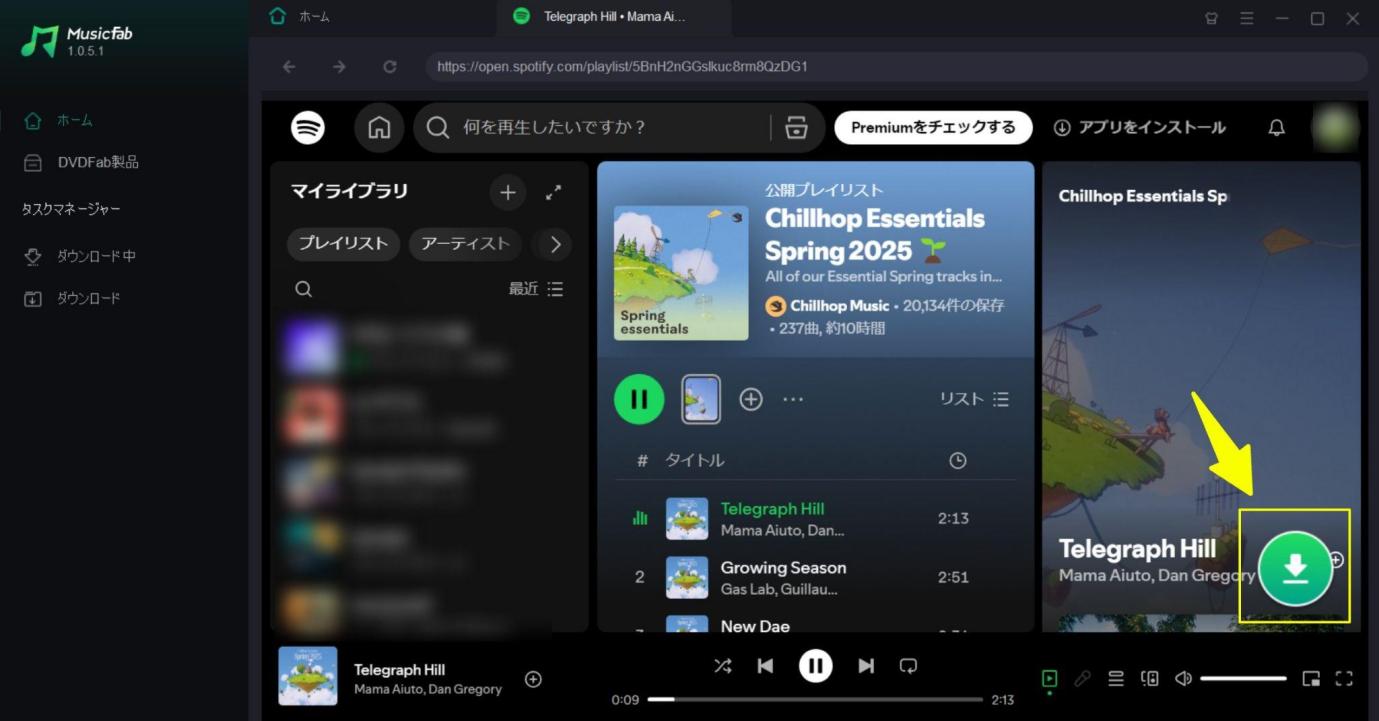Open Chillhop Essentials Sp header in right panel
The image size is (1379, 721).
tap(1143, 196)
